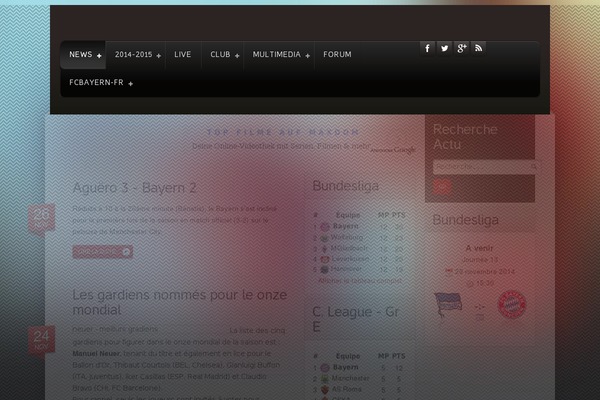Open the Google Plus social icon

461,48
